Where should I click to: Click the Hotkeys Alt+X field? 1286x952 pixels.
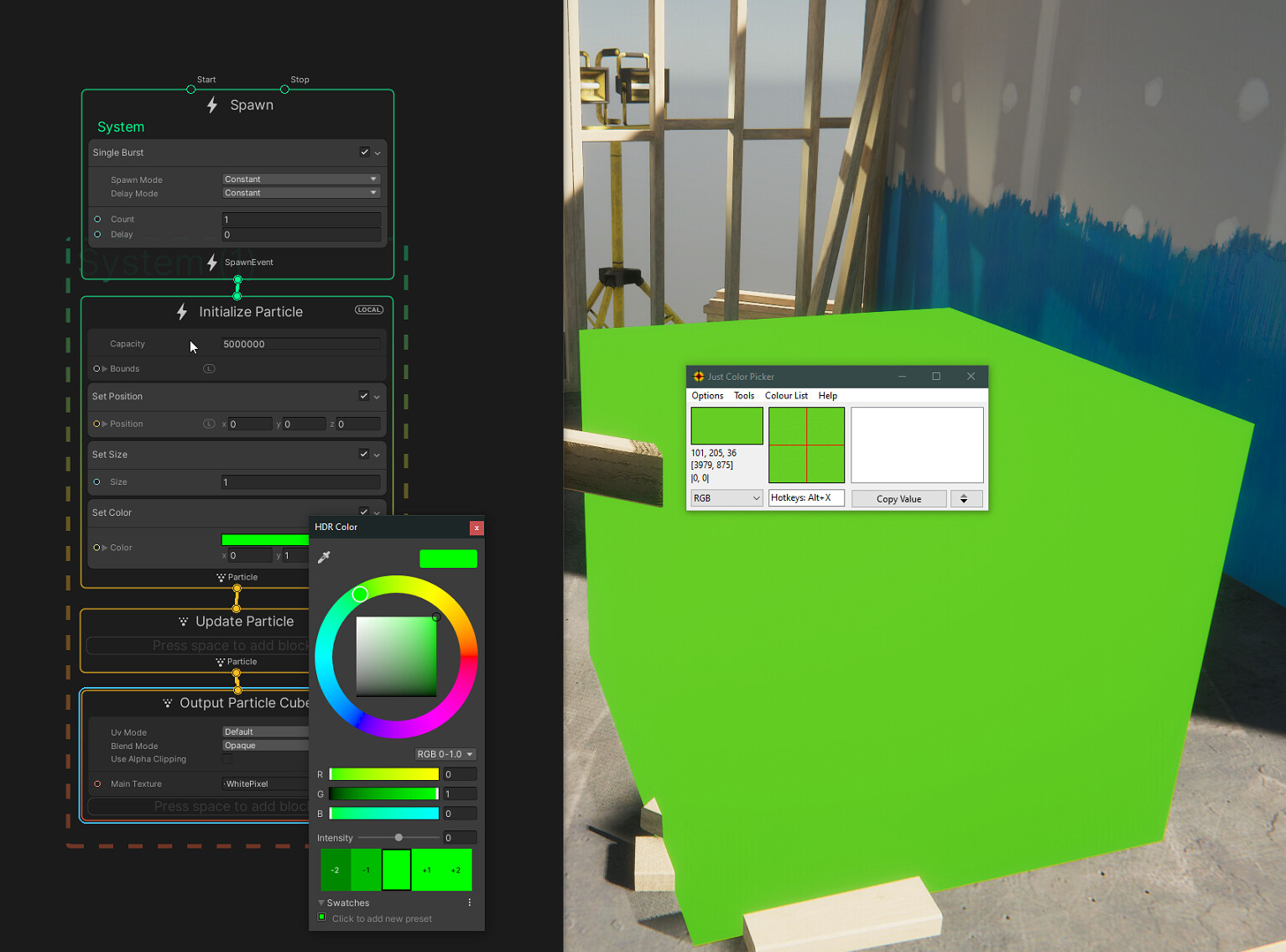(x=806, y=498)
